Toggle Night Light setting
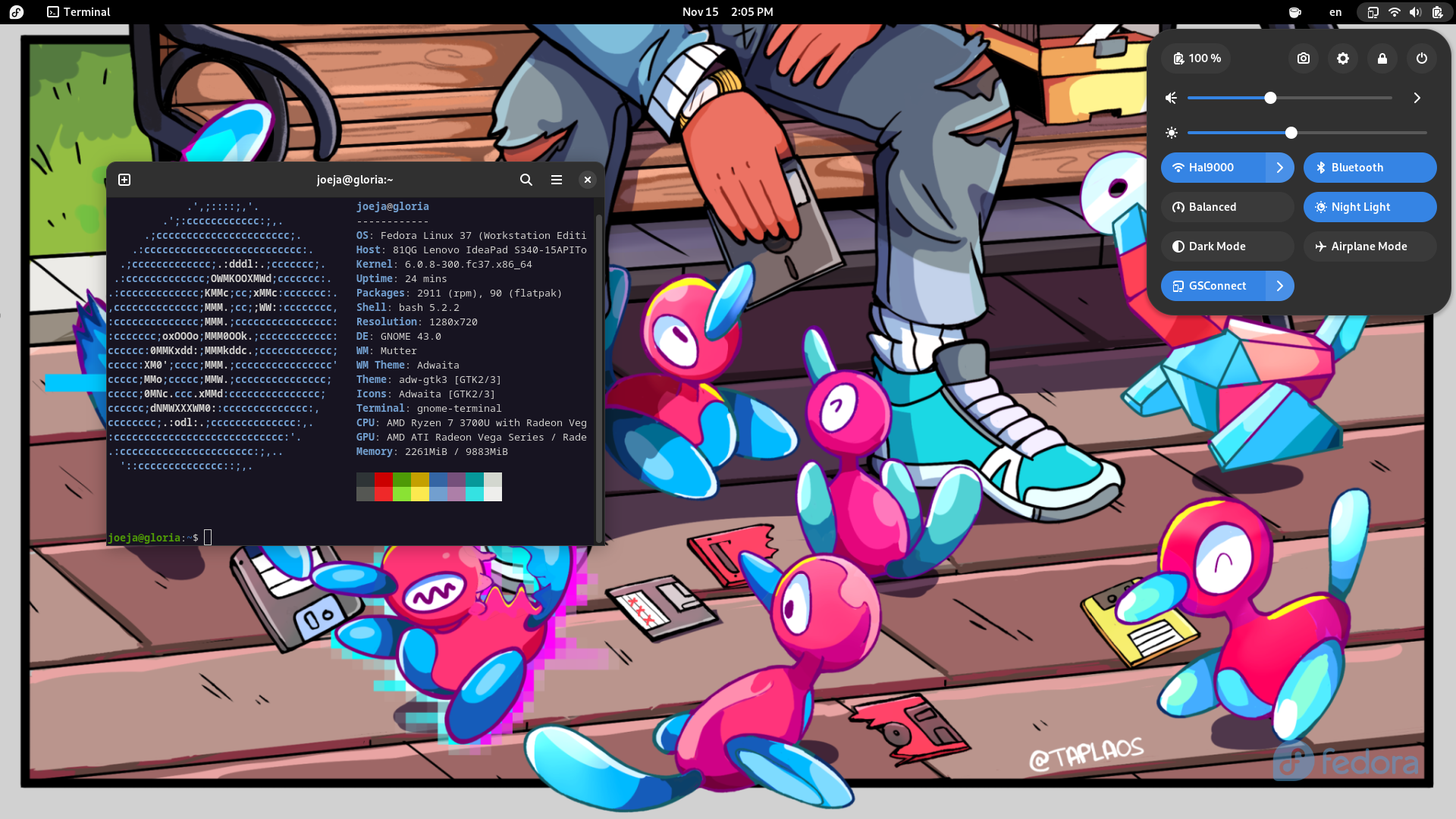 pos(1369,207)
